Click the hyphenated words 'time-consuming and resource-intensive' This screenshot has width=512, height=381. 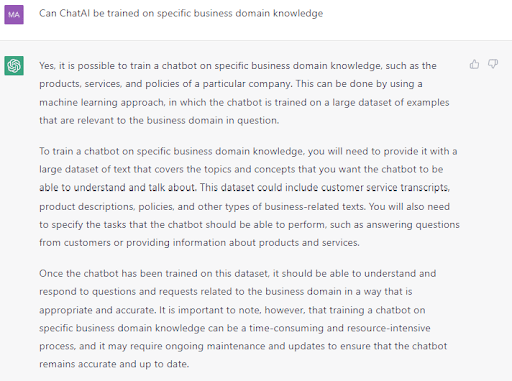[340, 328]
